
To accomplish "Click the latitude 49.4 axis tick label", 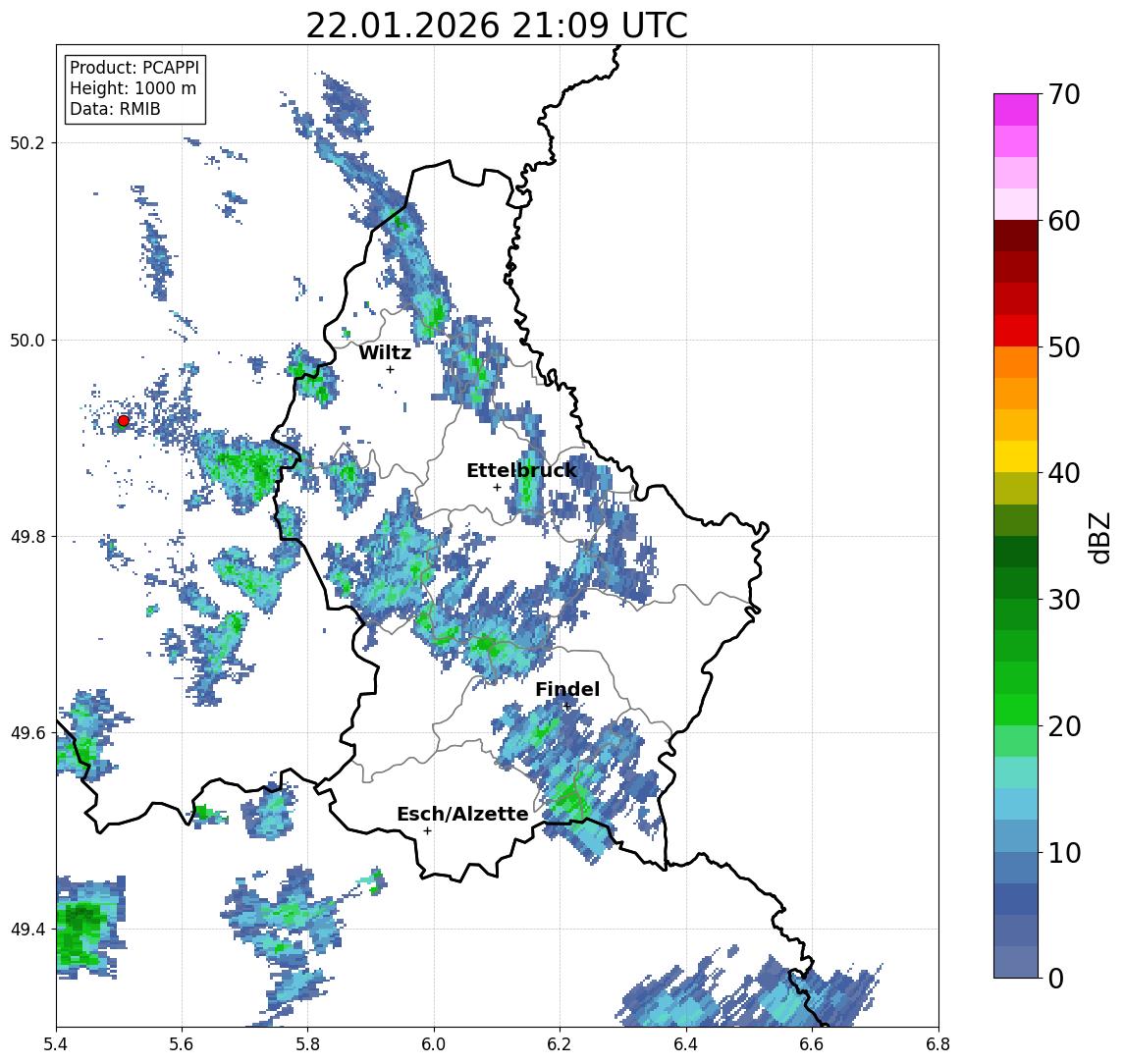I will coord(27,930).
